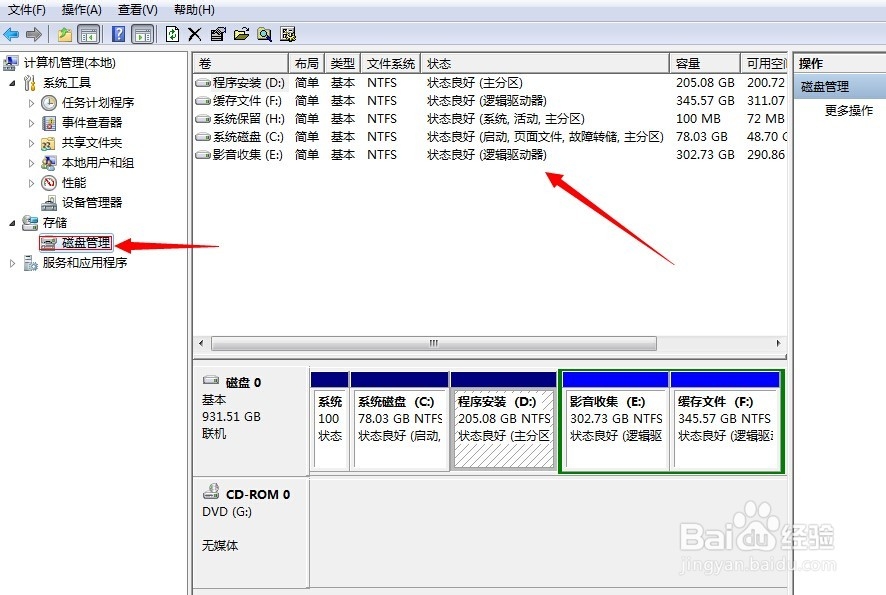Select the CD-ROM 0 drive icon
This screenshot has width=886, height=595.
(211, 492)
